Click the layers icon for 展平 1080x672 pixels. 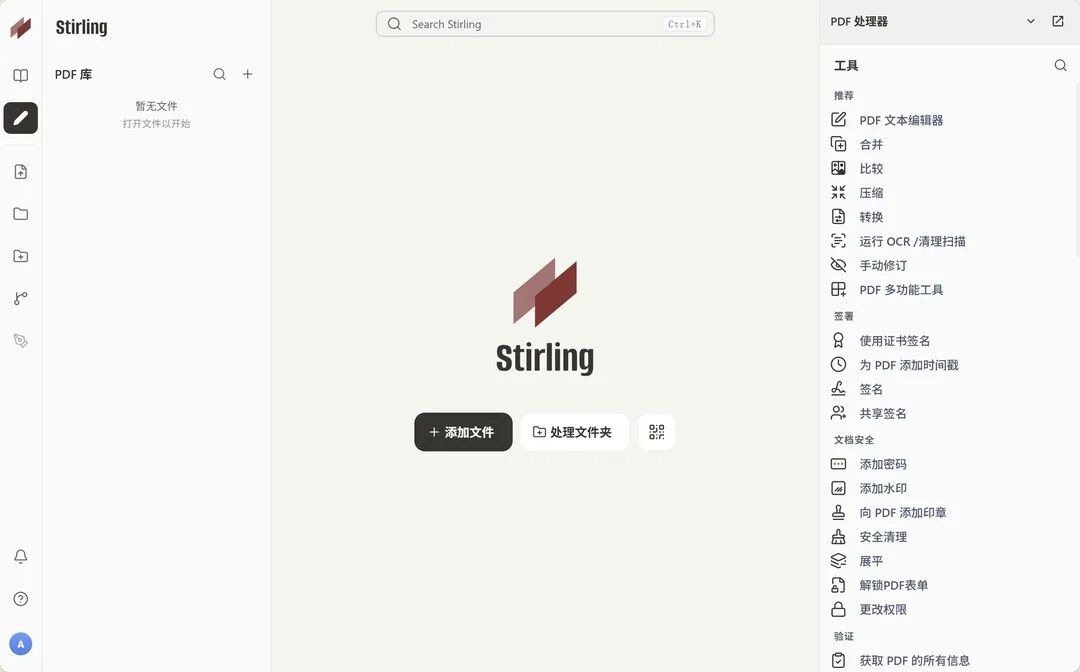pos(838,560)
